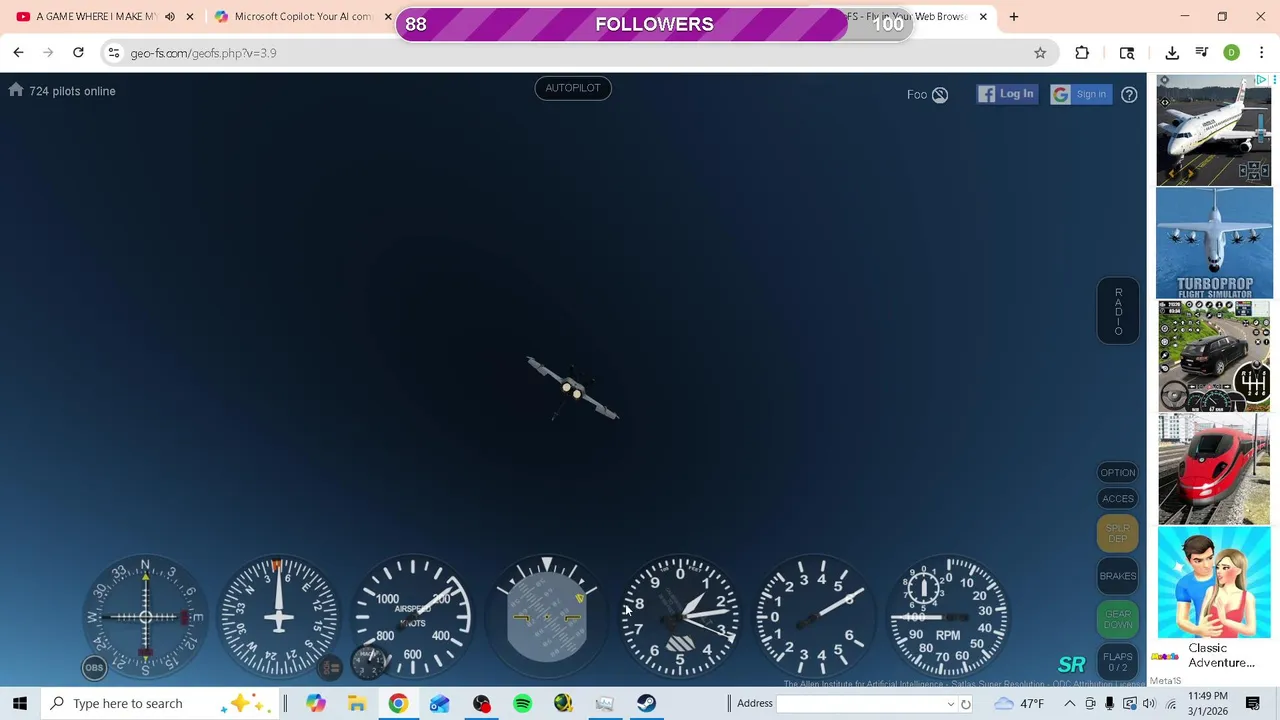The image size is (1280, 720).
Task: Click the RPM tachometer gauge
Action: (x=948, y=617)
